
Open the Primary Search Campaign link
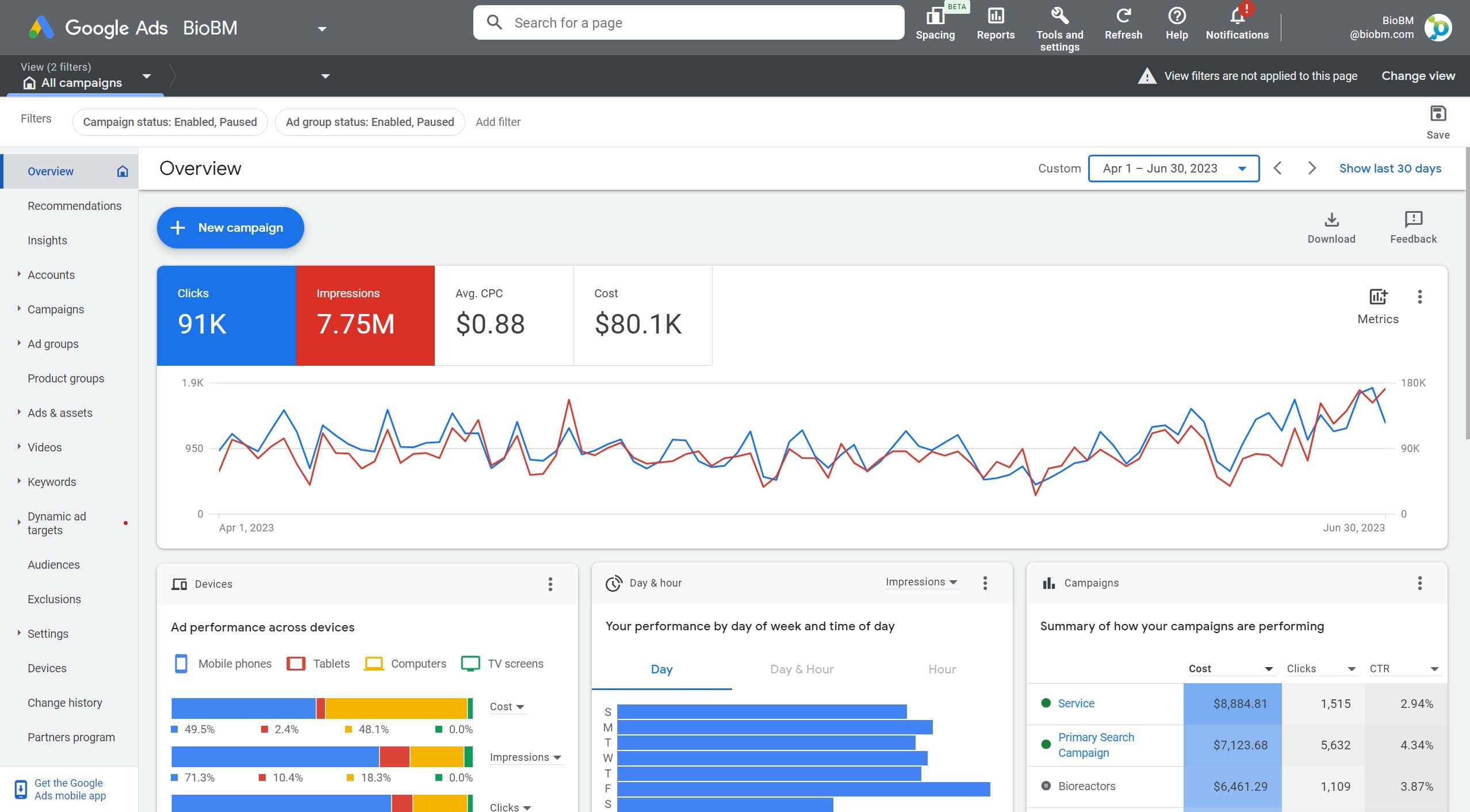point(1096,745)
